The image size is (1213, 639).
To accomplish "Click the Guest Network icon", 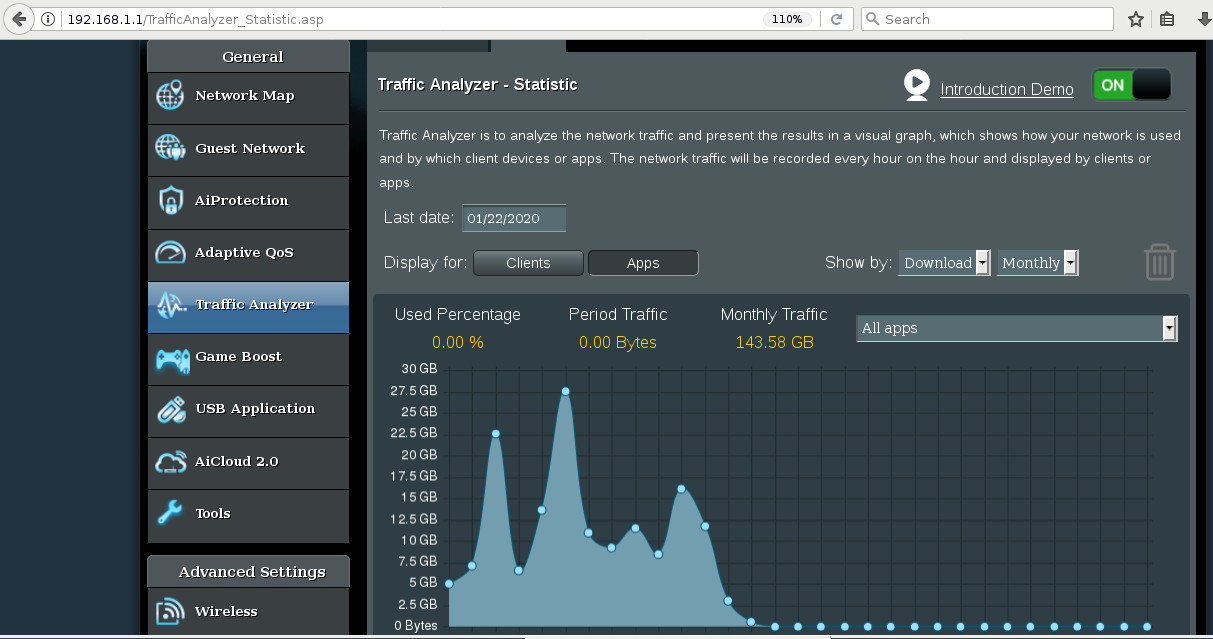I will tap(170, 148).
